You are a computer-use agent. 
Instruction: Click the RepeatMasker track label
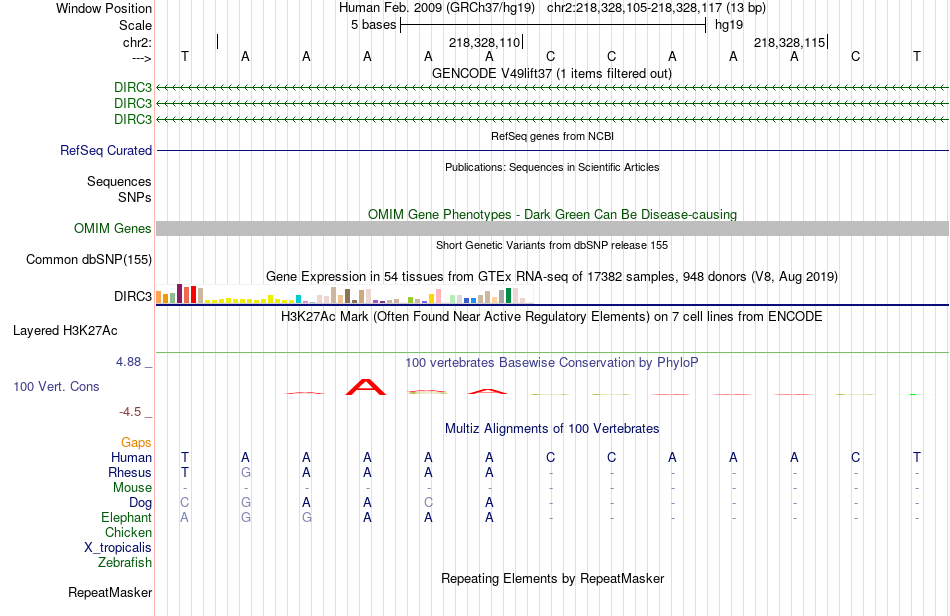point(110,592)
